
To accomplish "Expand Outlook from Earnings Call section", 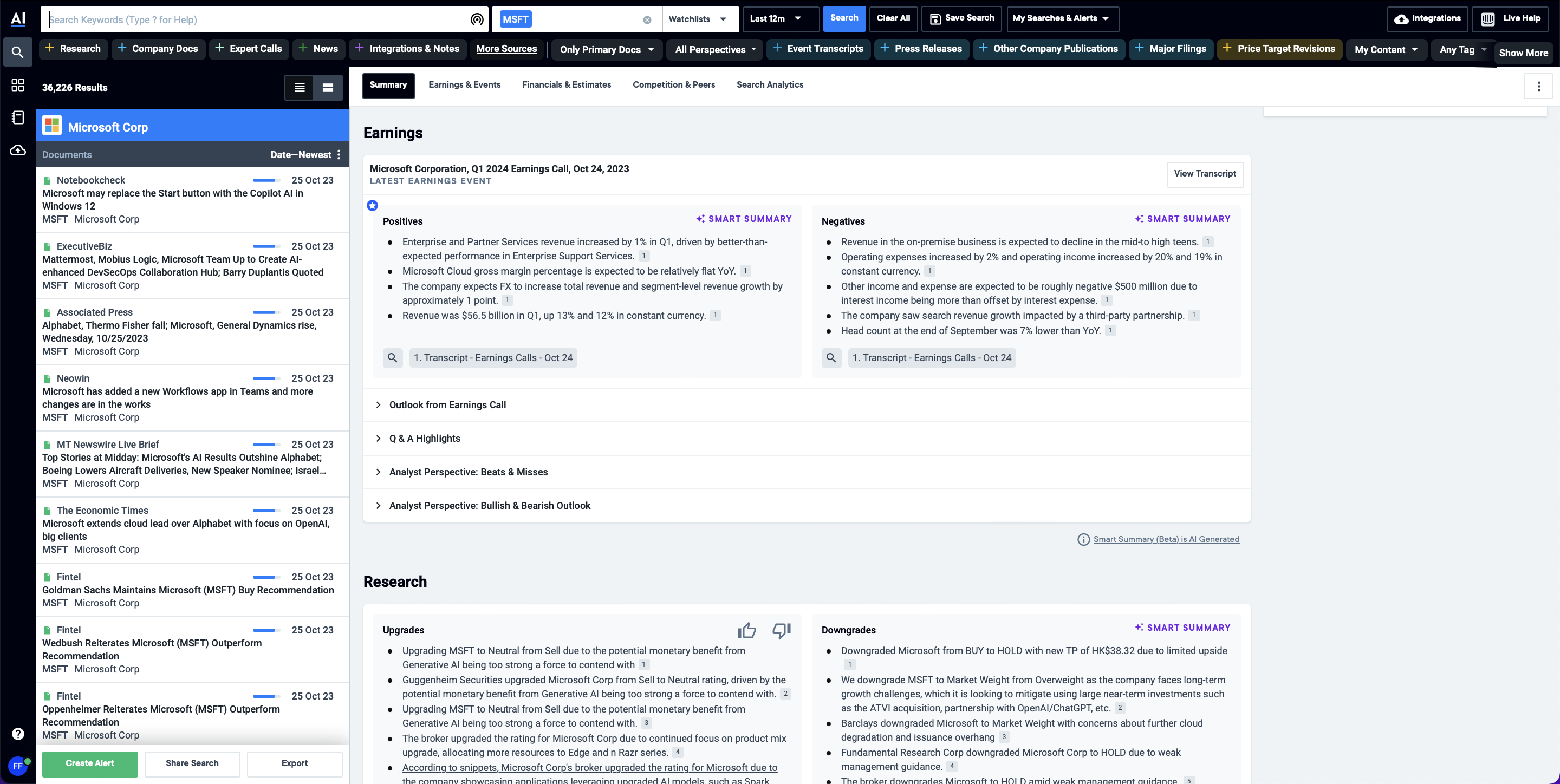I will coord(447,405).
